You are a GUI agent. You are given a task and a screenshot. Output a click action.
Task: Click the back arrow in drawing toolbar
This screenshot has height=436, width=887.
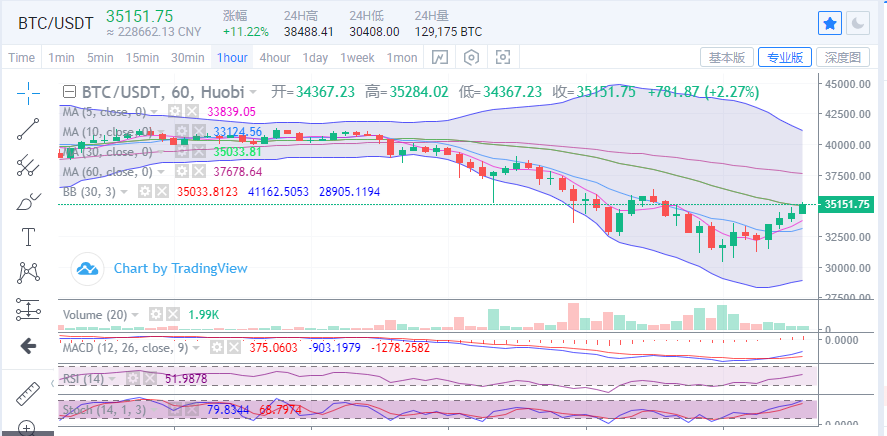28,346
